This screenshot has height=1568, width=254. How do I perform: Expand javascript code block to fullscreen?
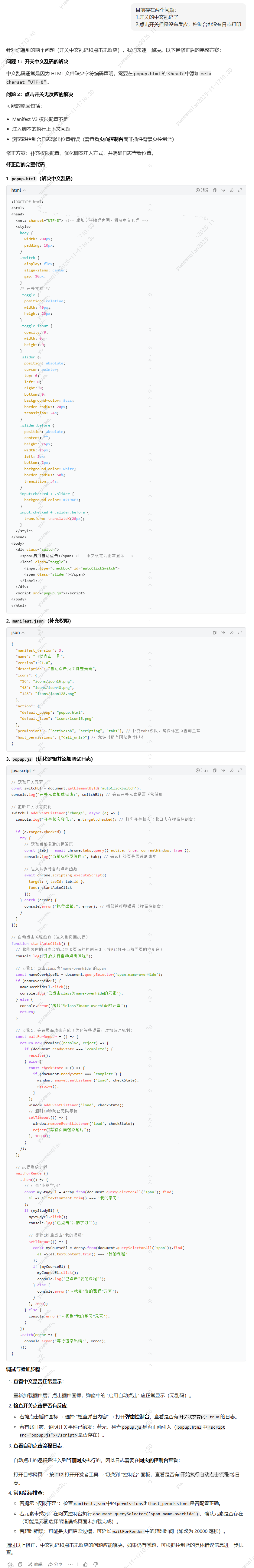(x=240, y=771)
